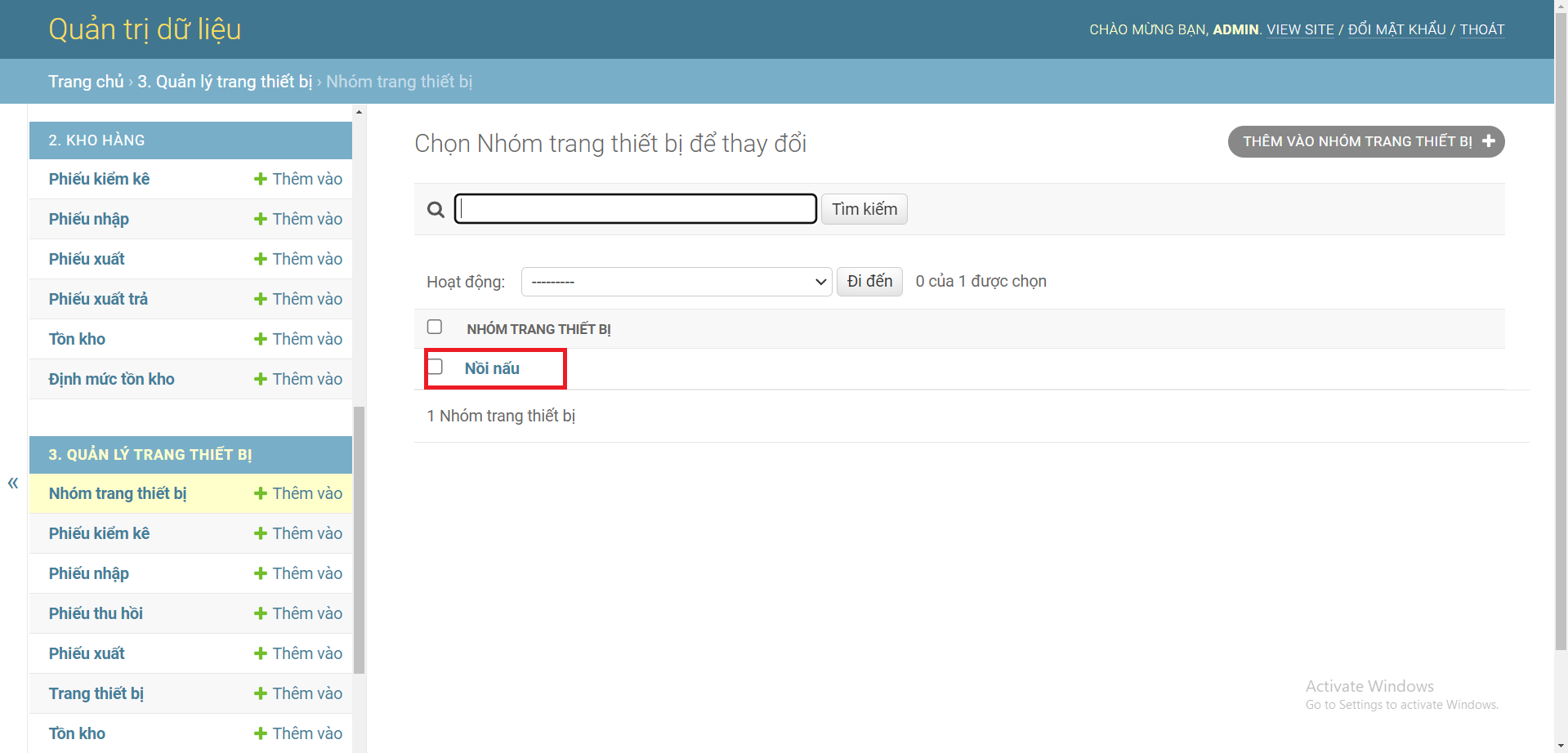The width and height of the screenshot is (1568, 753).
Task: Collapse the sidebar using the double-chevron arrow
Action: [13, 483]
